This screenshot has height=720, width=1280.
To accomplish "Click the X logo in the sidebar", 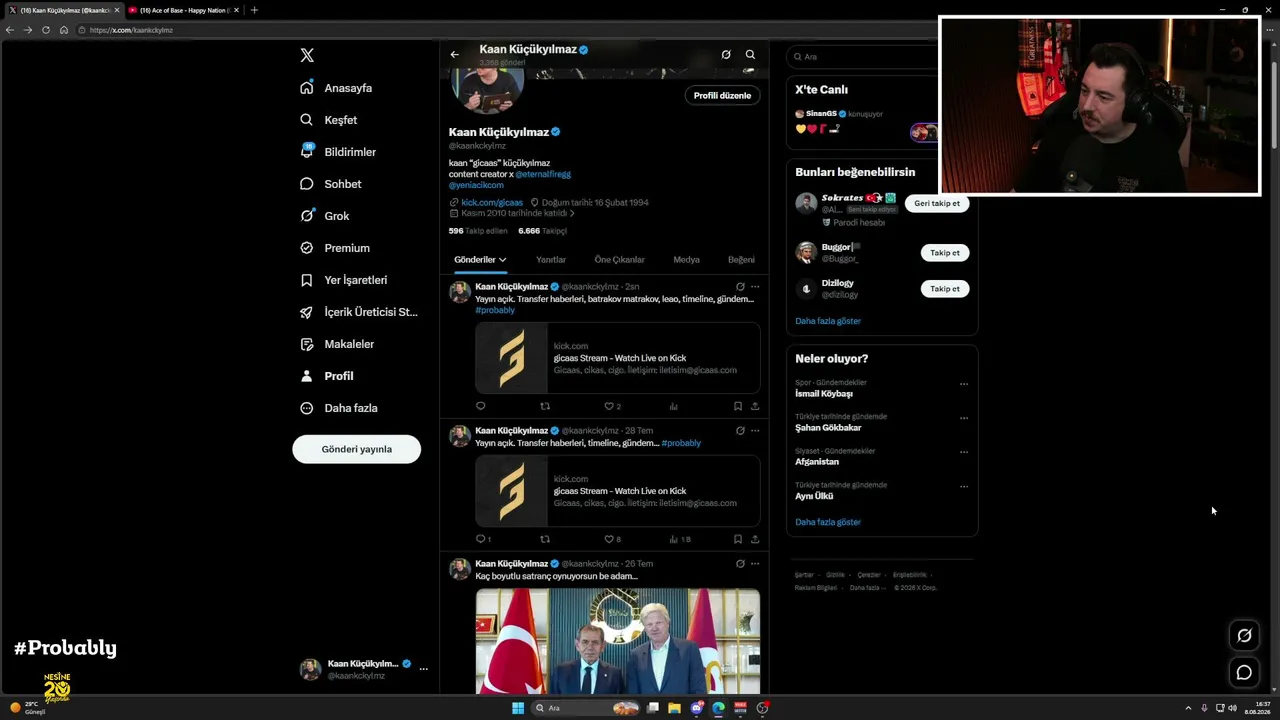I will [307, 56].
